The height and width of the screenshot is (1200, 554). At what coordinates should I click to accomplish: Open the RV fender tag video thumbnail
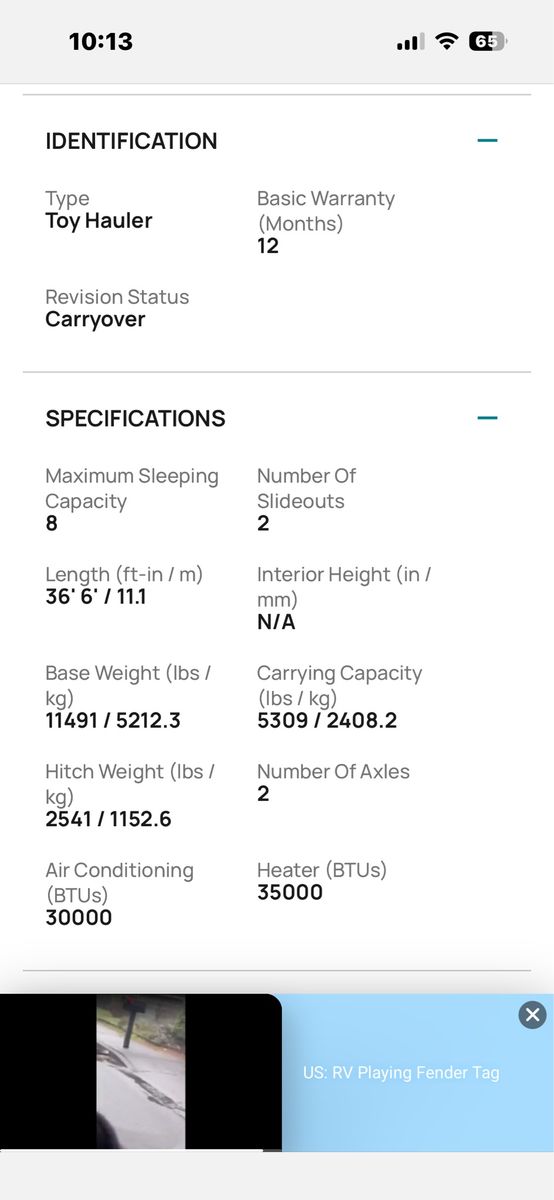140,1072
